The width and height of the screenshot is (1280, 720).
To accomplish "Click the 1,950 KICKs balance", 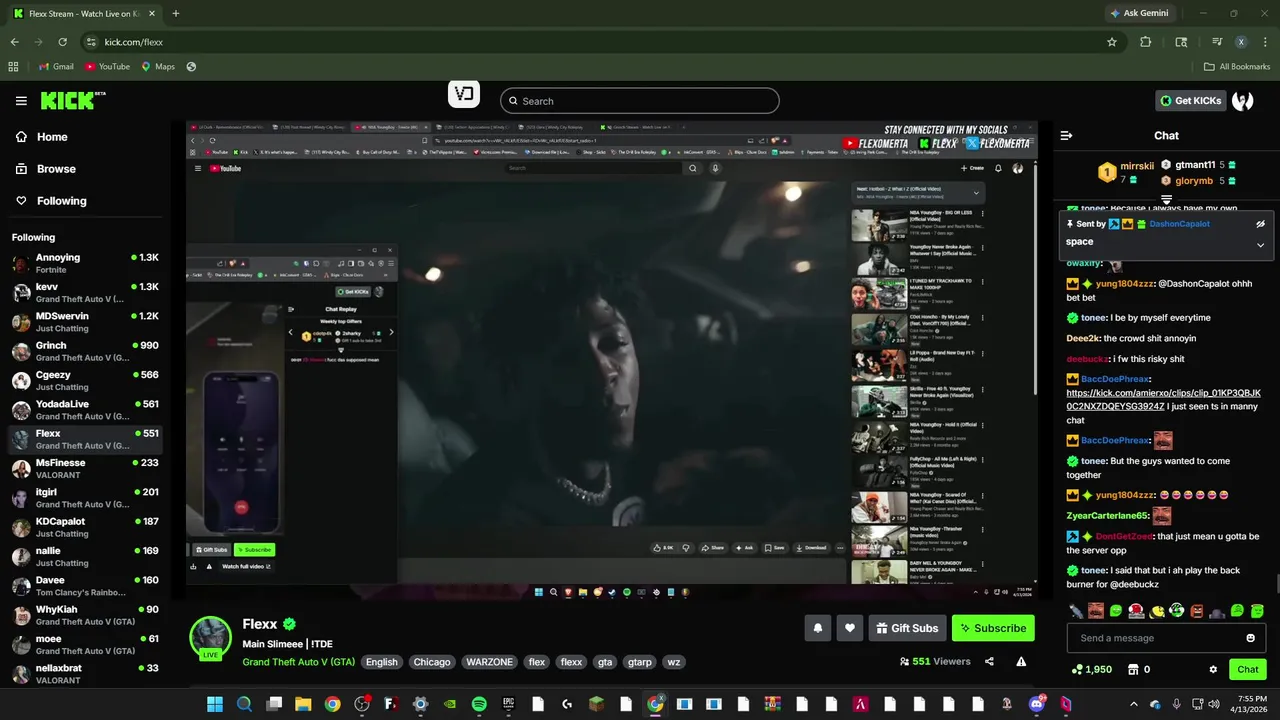I will point(1091,669).
